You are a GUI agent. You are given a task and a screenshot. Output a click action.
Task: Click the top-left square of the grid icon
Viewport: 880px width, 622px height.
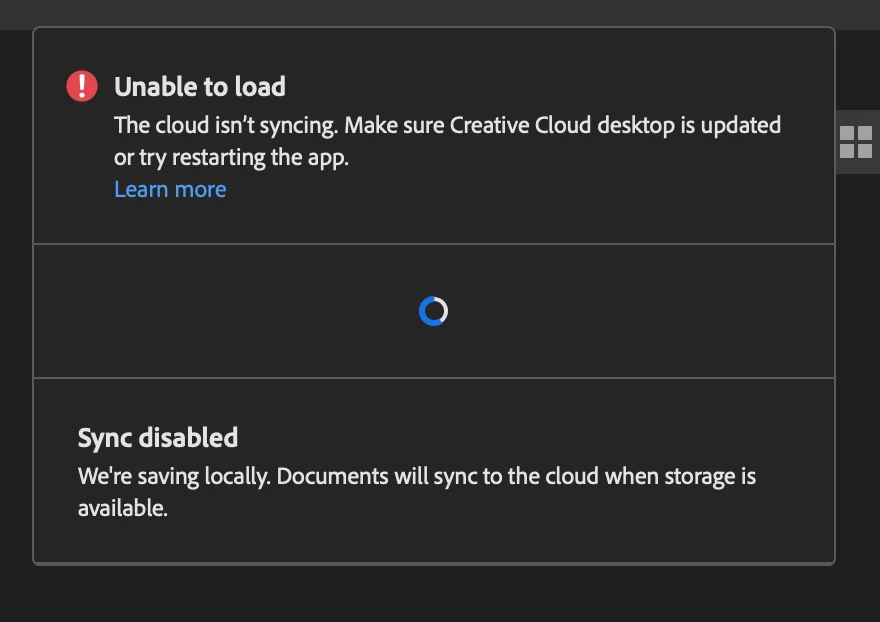coord(847,133)
